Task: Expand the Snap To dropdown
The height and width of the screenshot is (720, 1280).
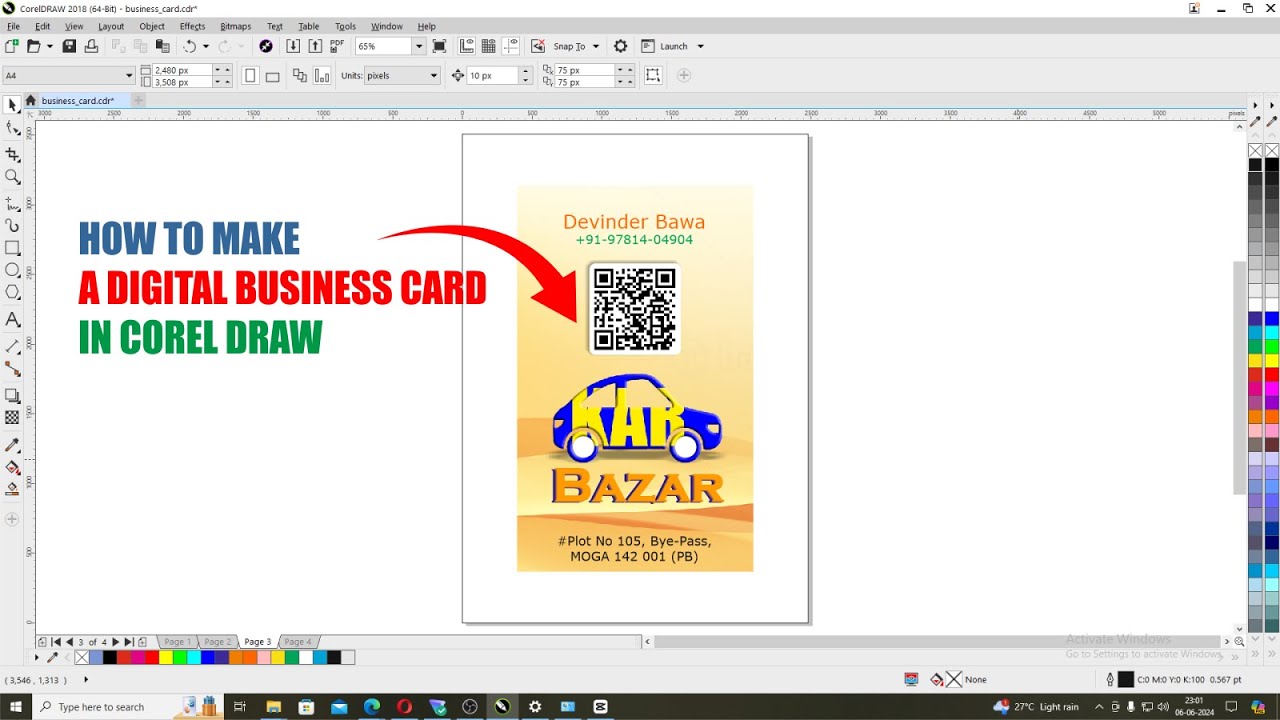Action: [596, 46]
